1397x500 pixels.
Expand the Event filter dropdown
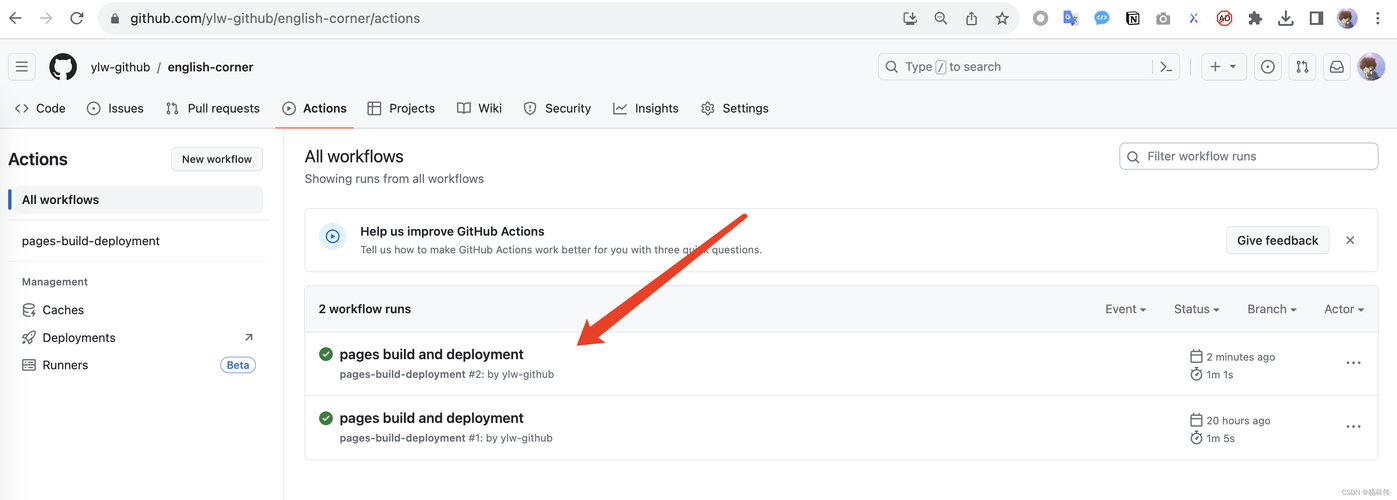pos(1125,309)
